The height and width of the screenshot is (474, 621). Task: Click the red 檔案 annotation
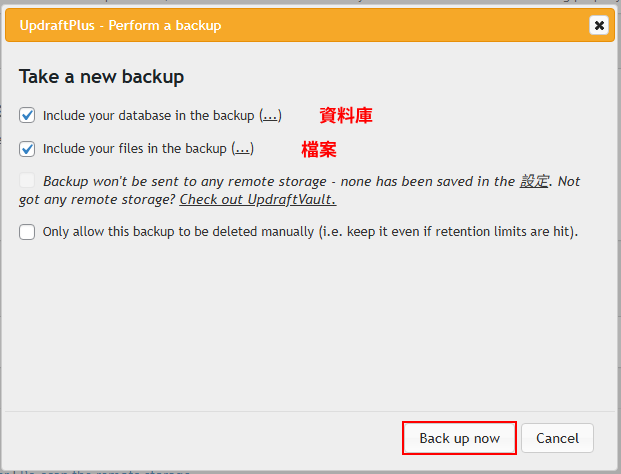(319, 149)
